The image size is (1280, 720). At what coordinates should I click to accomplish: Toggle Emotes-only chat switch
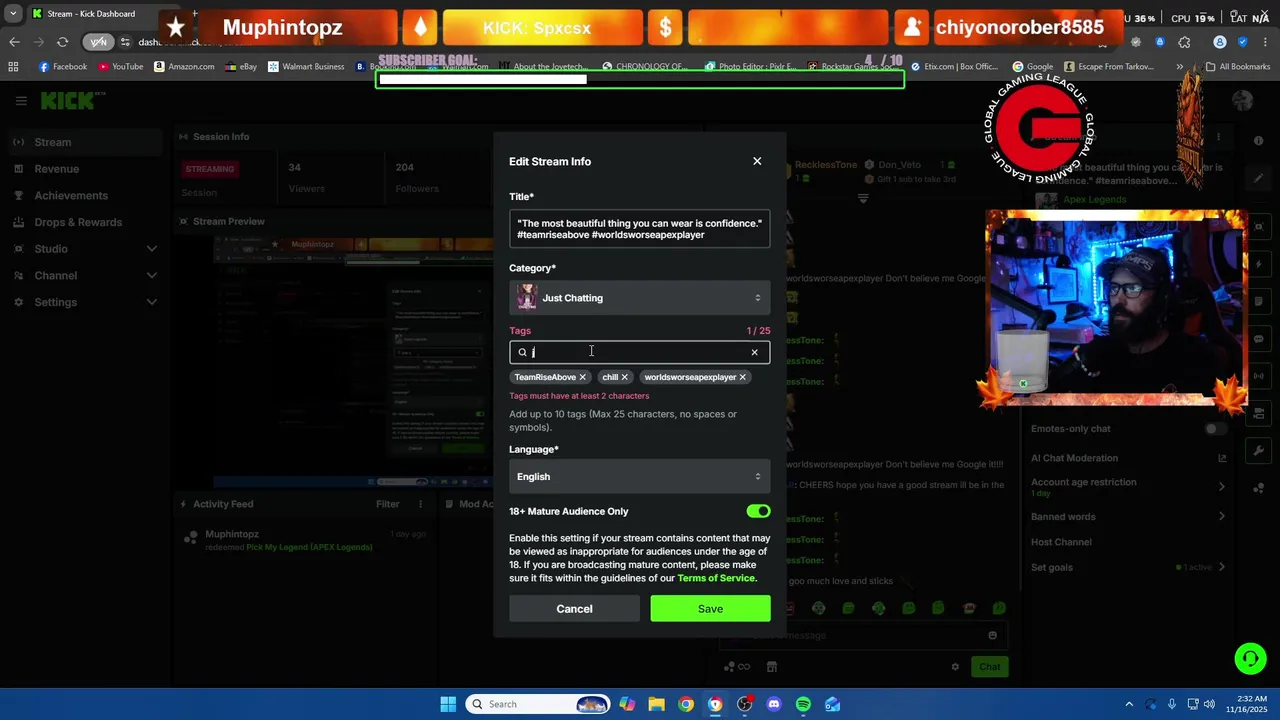[x=1215, y=429]
